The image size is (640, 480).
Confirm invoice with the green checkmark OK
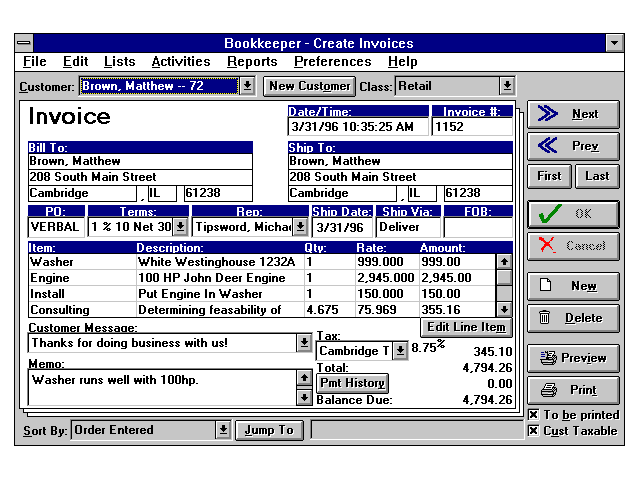(573, 214)
